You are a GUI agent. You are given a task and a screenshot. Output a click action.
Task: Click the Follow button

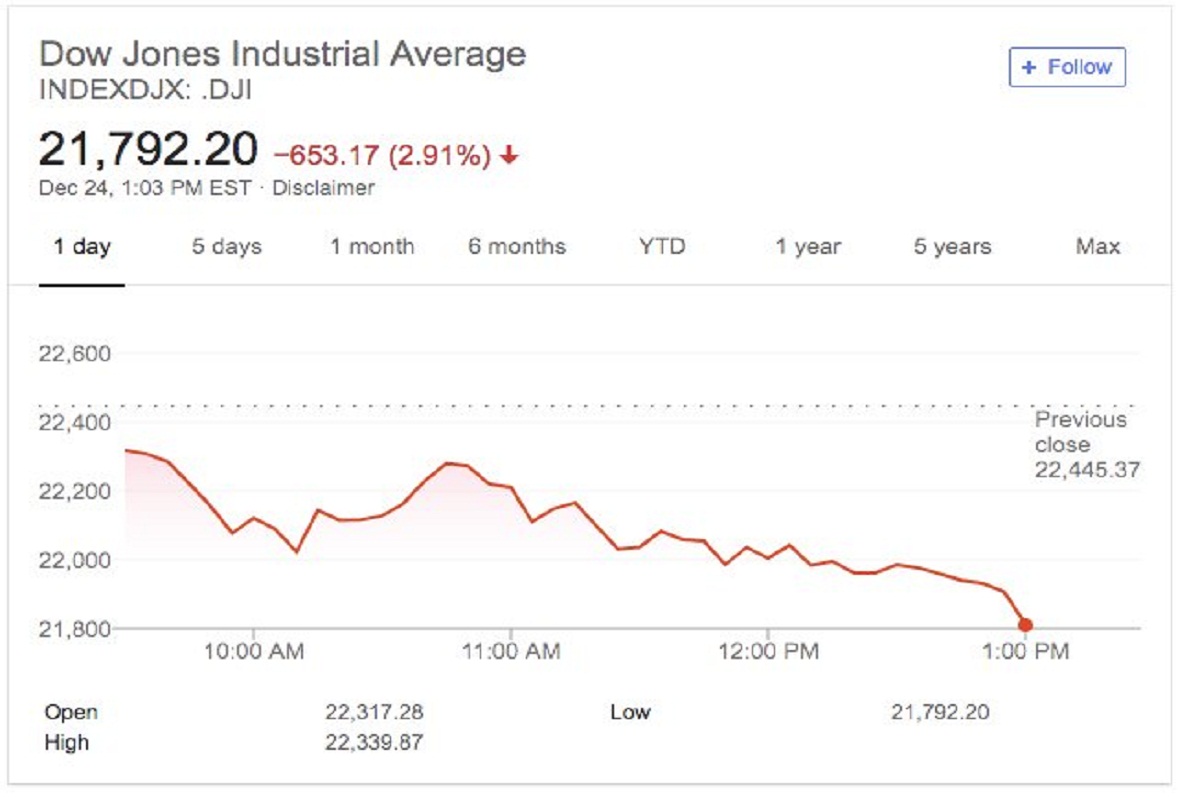(x=1067, y=68)
